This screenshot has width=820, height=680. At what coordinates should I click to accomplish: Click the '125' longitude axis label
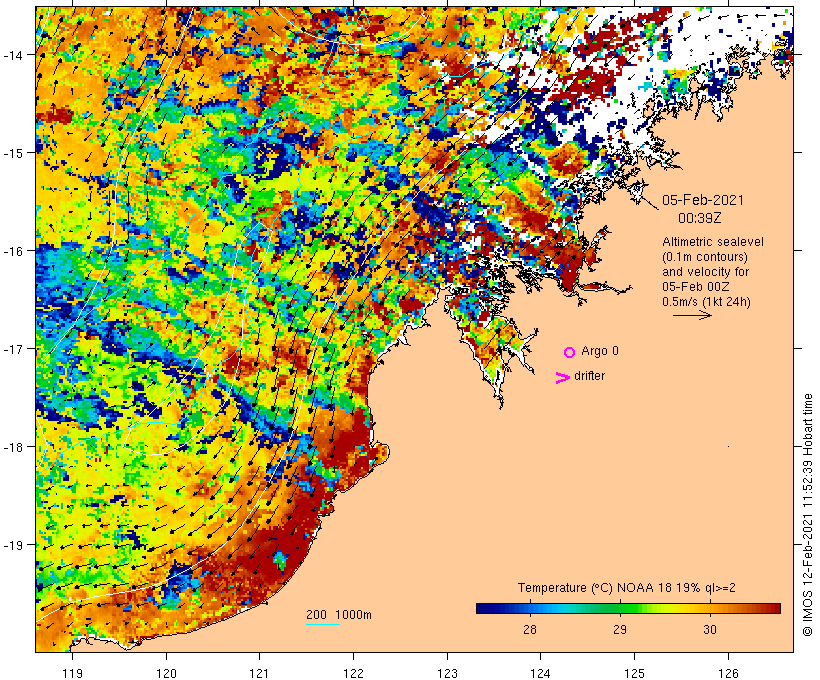click(x=634, y=673)
